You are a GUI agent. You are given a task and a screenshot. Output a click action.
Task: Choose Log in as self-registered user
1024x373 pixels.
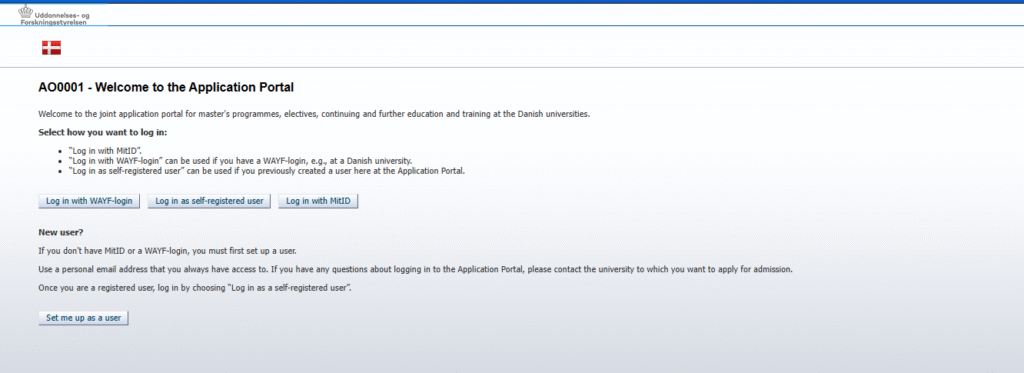[x=209, y=201]
